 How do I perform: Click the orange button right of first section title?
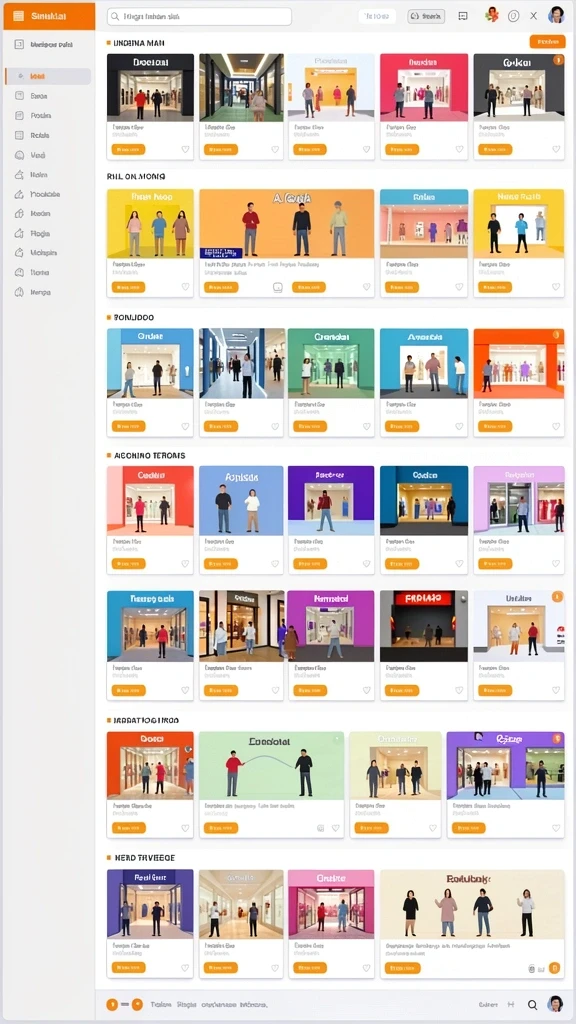tap(547, 42)
